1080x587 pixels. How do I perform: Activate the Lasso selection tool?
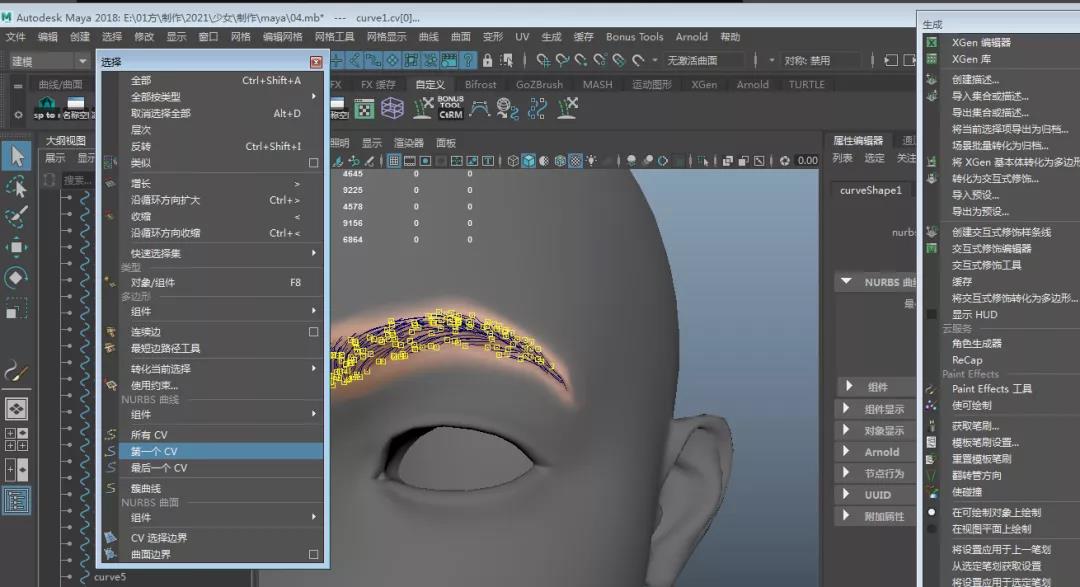coord(17,187)
